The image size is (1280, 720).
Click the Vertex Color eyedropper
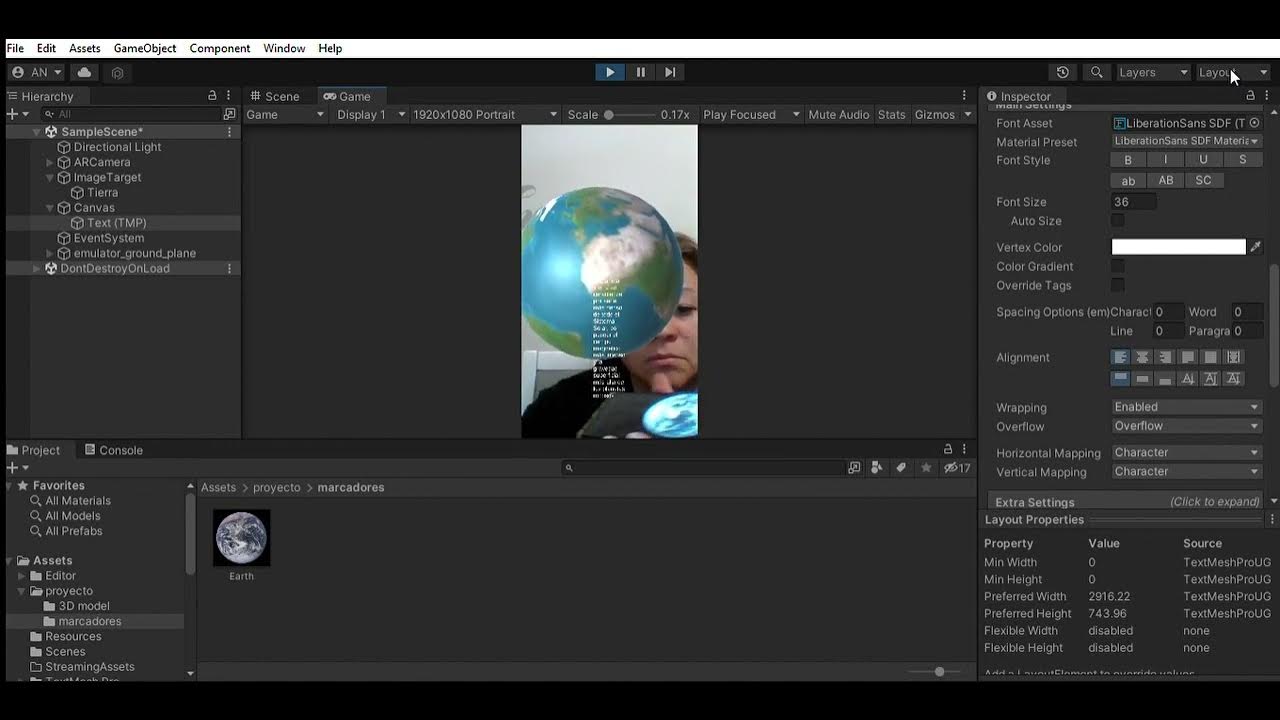tap(1256, 247)
